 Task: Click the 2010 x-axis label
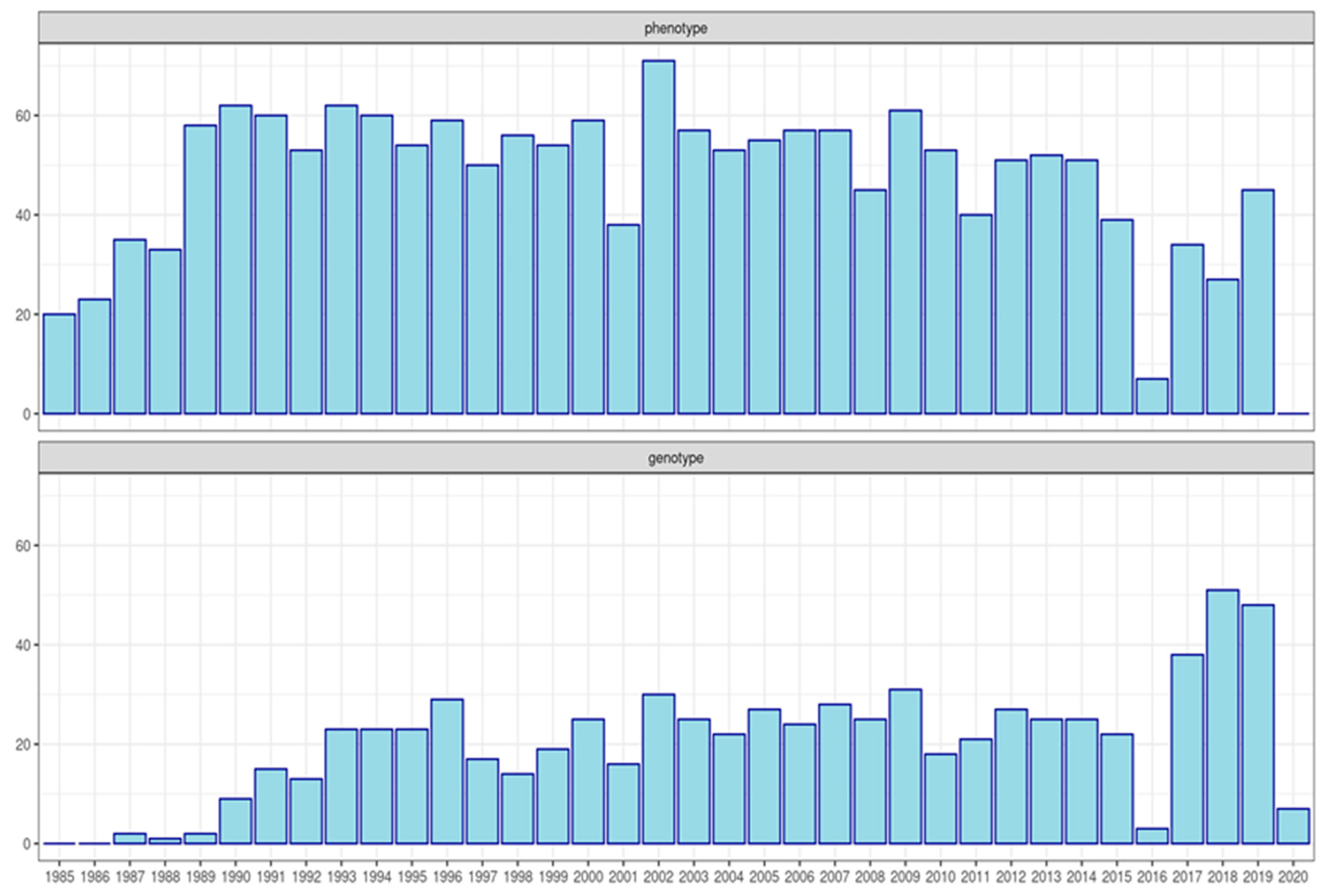(x=940, y=877)
